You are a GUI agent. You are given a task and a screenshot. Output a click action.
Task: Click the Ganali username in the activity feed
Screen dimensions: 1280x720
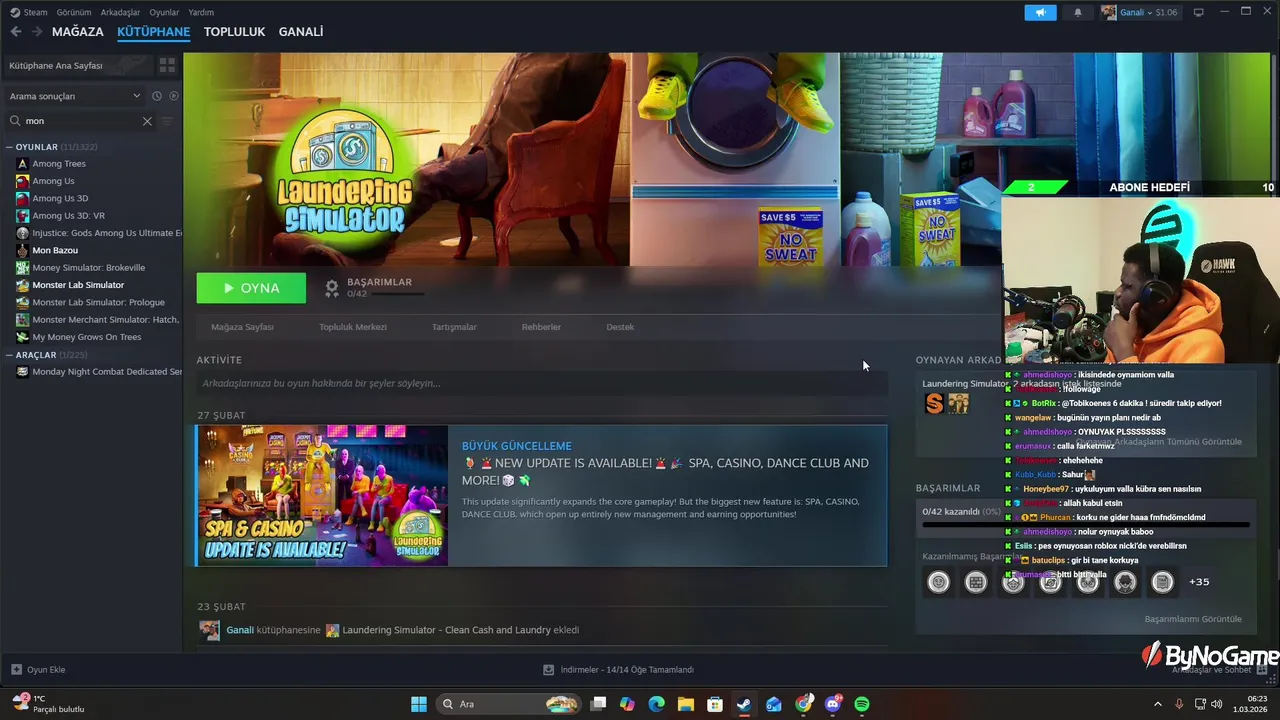(x=240, y=630)
